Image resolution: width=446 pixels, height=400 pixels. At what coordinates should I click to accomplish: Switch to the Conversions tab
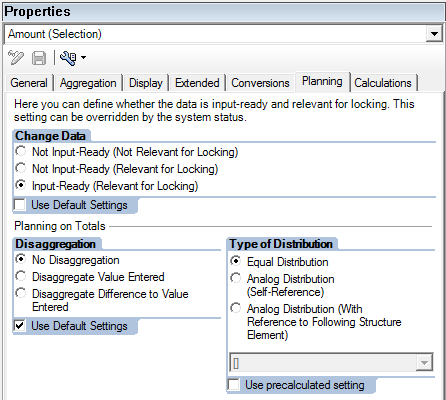[260, 83]
